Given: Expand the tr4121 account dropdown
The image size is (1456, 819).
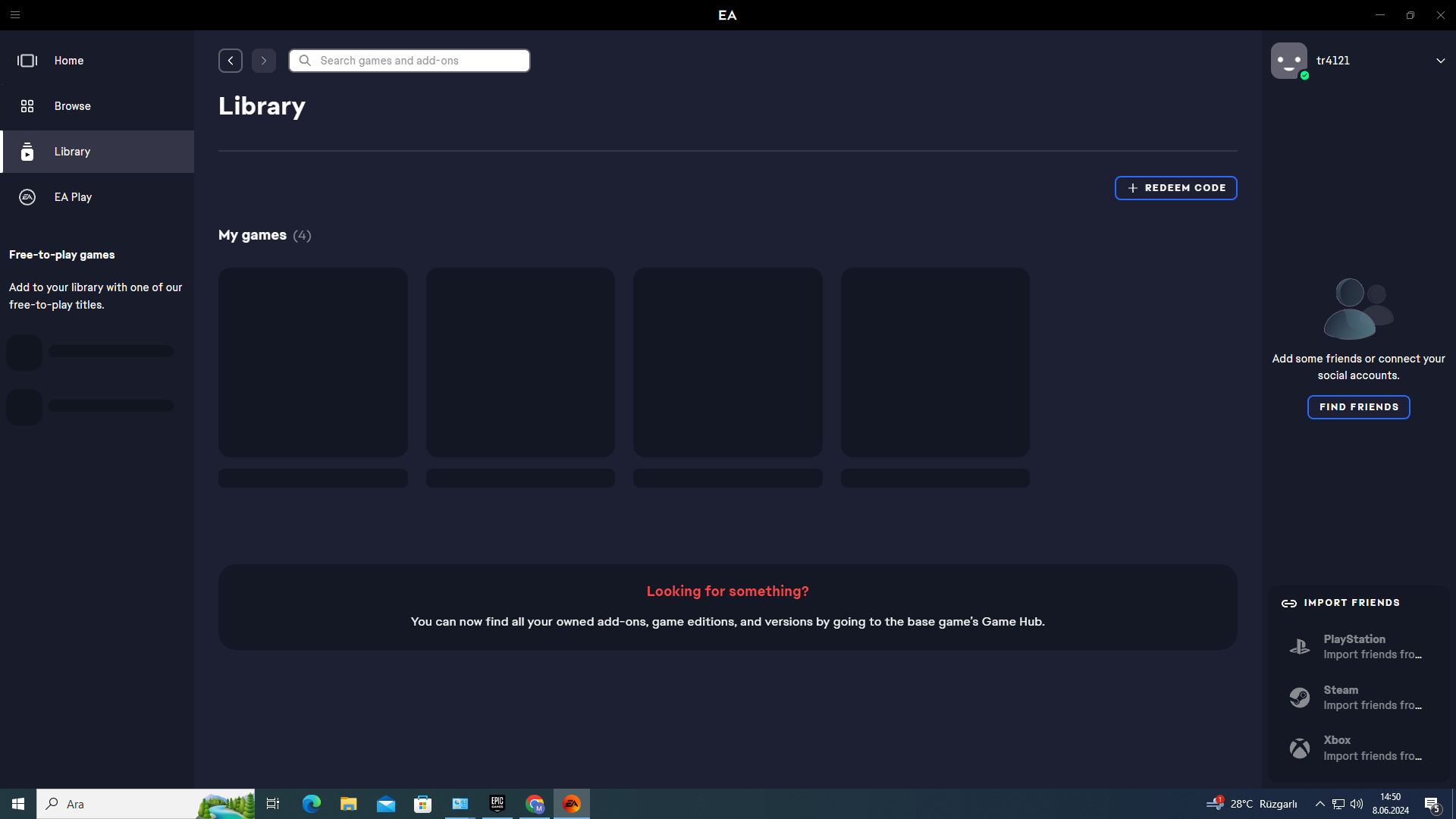Looking at the screenshot, I should (x=1440, y=61).
